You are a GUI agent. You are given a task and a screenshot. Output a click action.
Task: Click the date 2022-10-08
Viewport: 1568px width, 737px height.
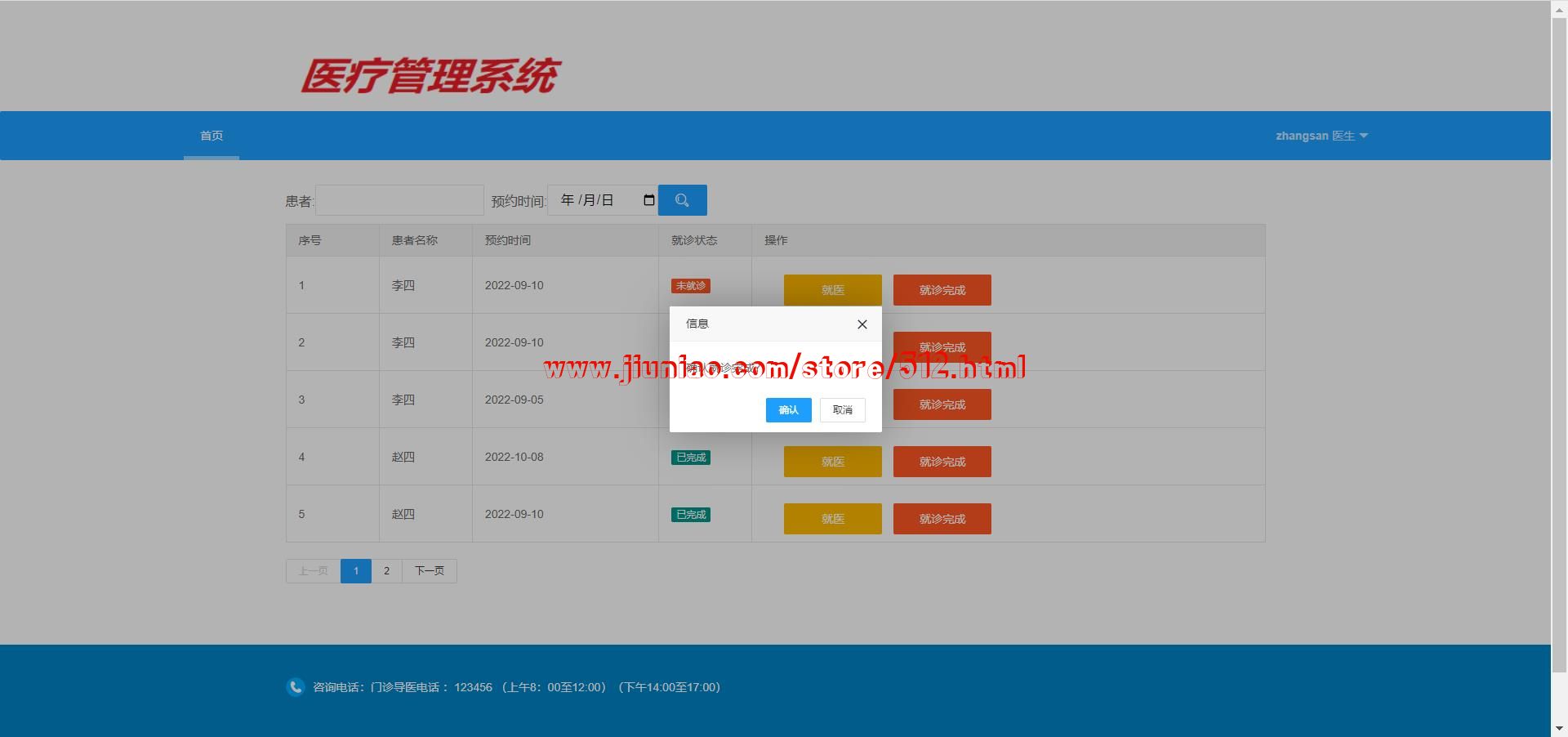tap(514, 457)
